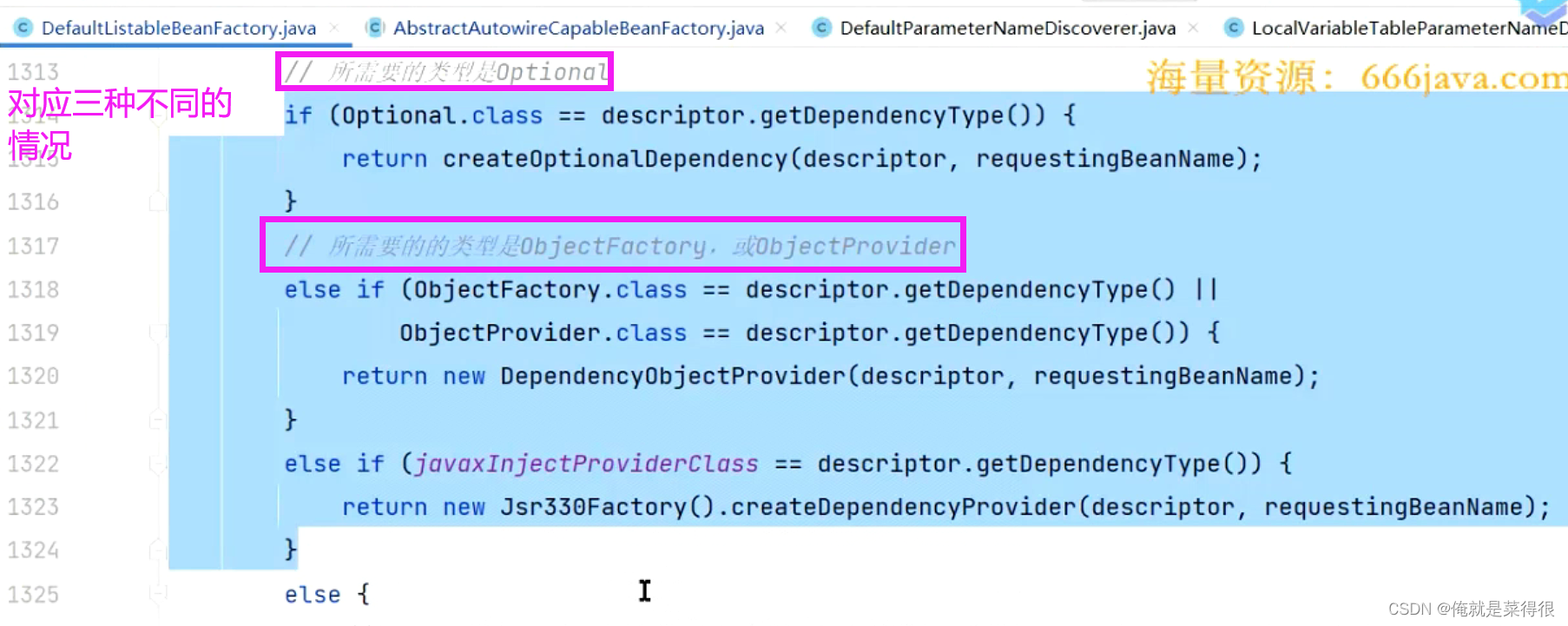Click the DependencyObjectProvider constructor name

point(672,376)
